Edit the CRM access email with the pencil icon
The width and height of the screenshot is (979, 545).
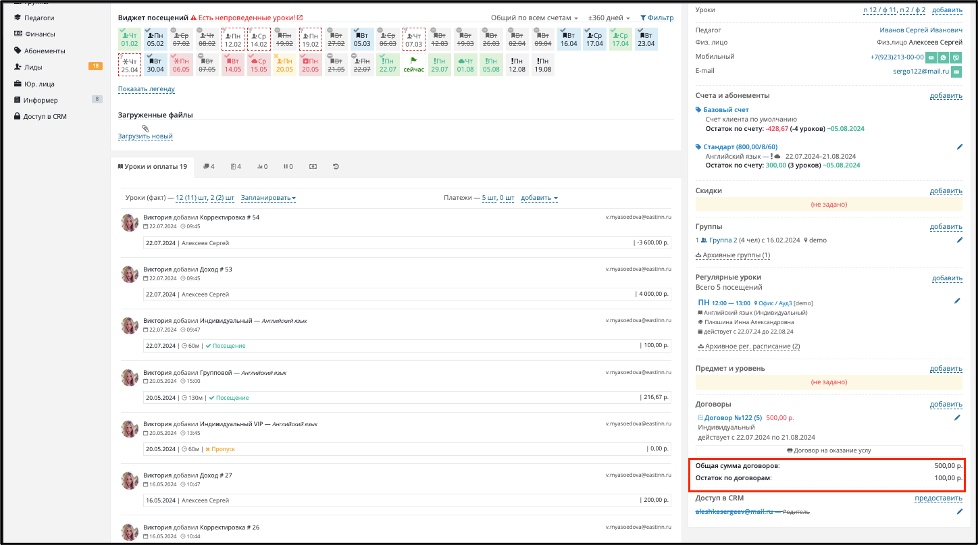coord(959,512)
